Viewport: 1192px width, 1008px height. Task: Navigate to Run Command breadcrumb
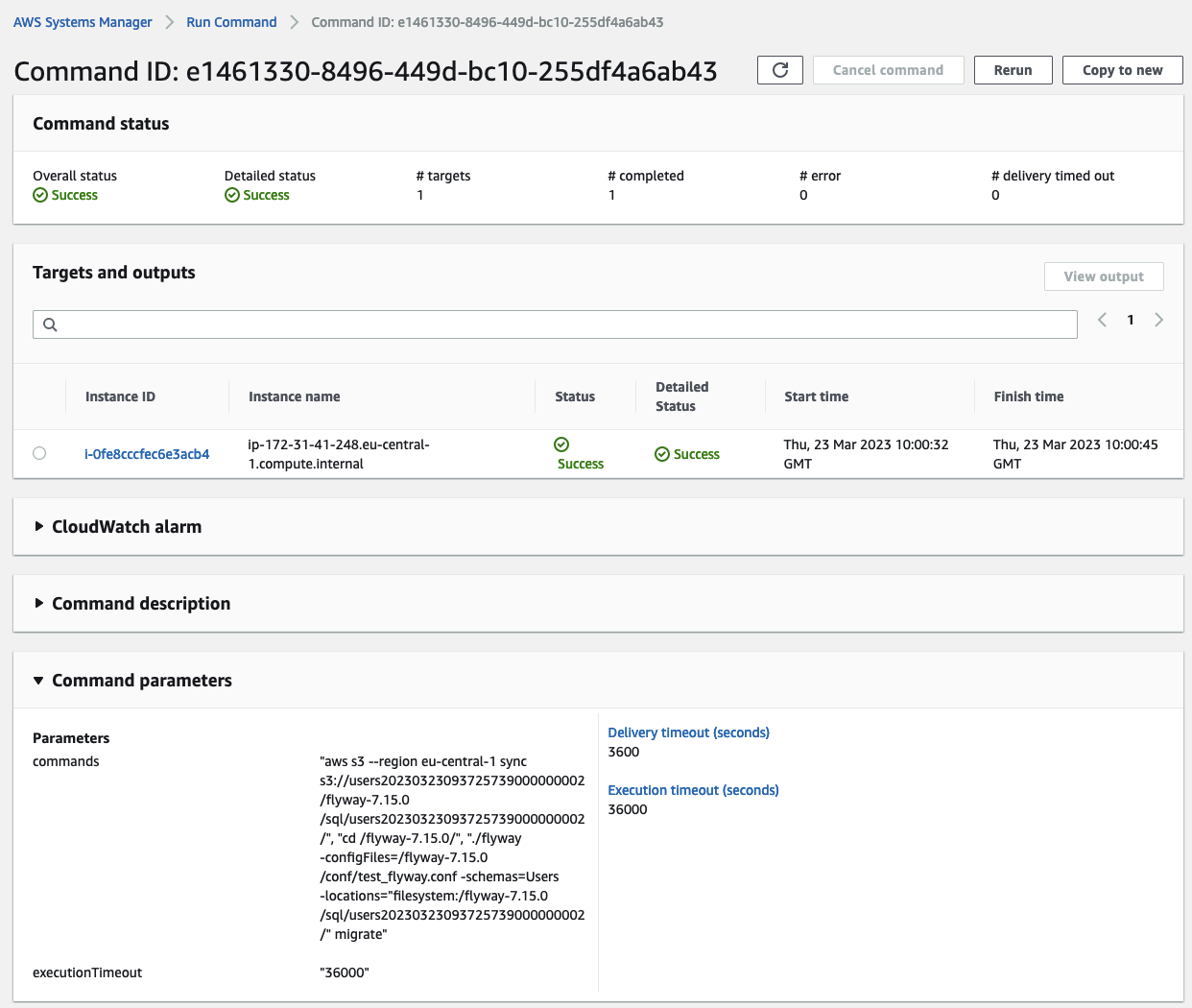tap(231, 22)
